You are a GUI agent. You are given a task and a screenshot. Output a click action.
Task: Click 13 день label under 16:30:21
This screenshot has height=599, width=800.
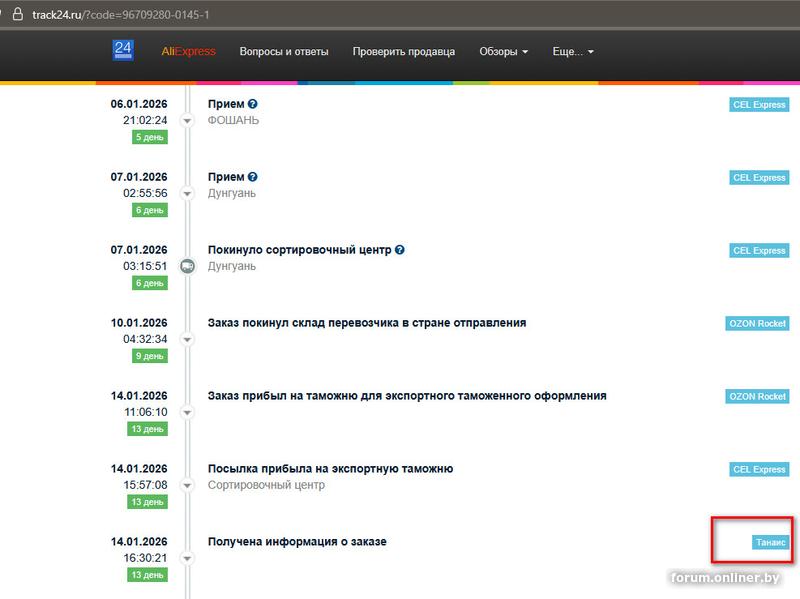[x=147, y=575]
